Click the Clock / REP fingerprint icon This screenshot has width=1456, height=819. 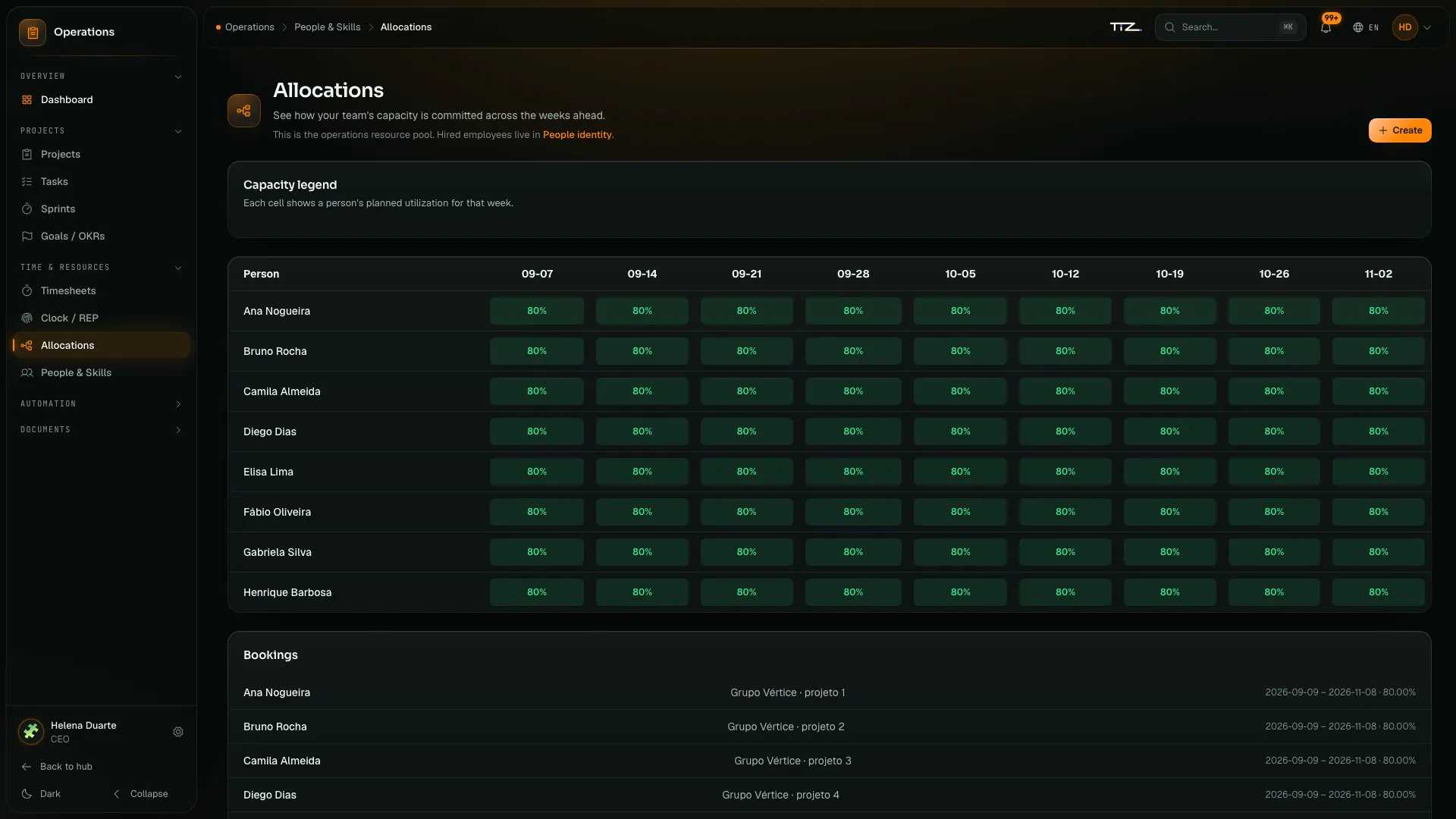(x=27, y=318)
